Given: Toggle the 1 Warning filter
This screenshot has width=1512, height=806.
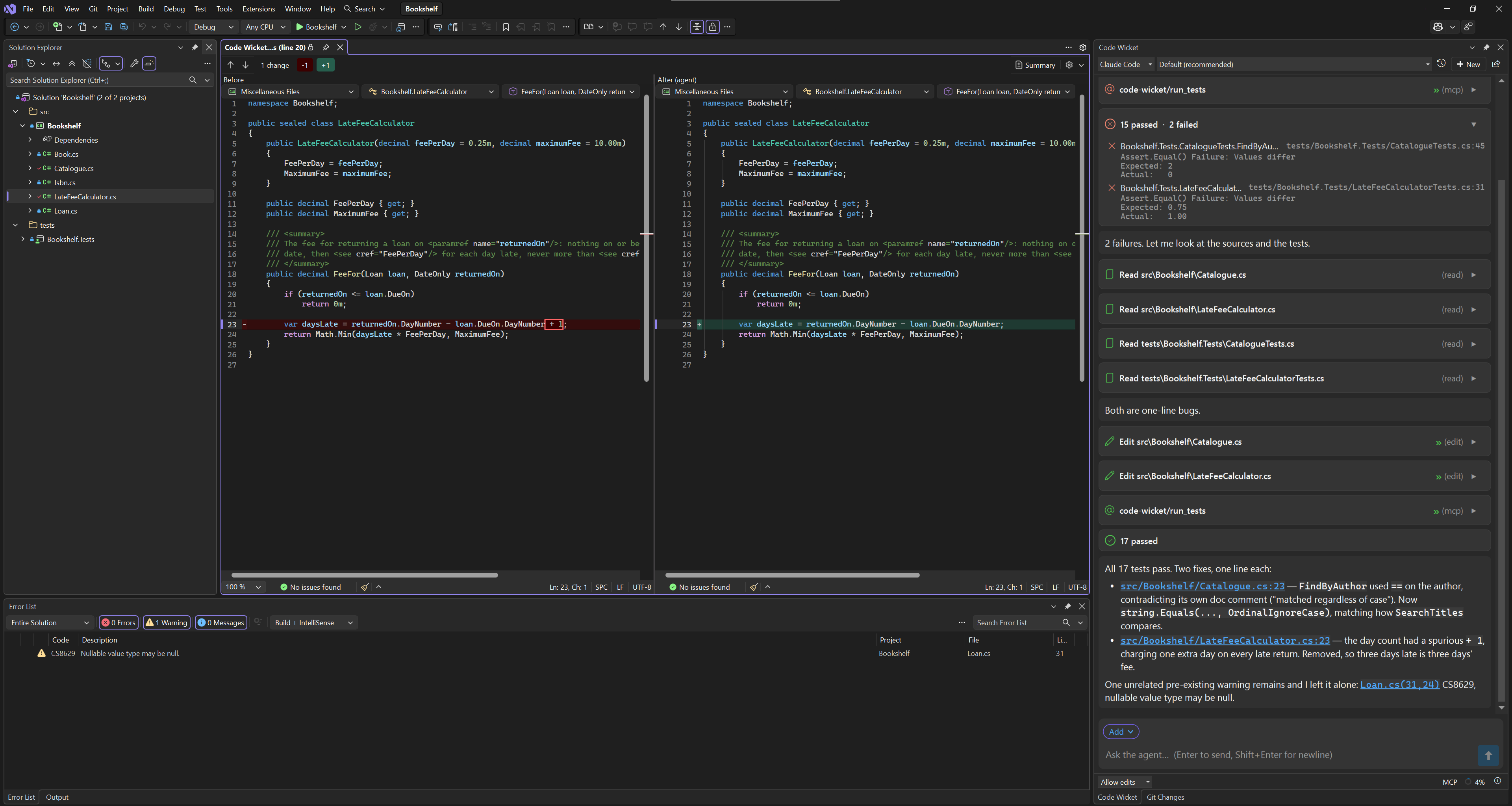Looking at the screenshot, I should pos(167,623).
